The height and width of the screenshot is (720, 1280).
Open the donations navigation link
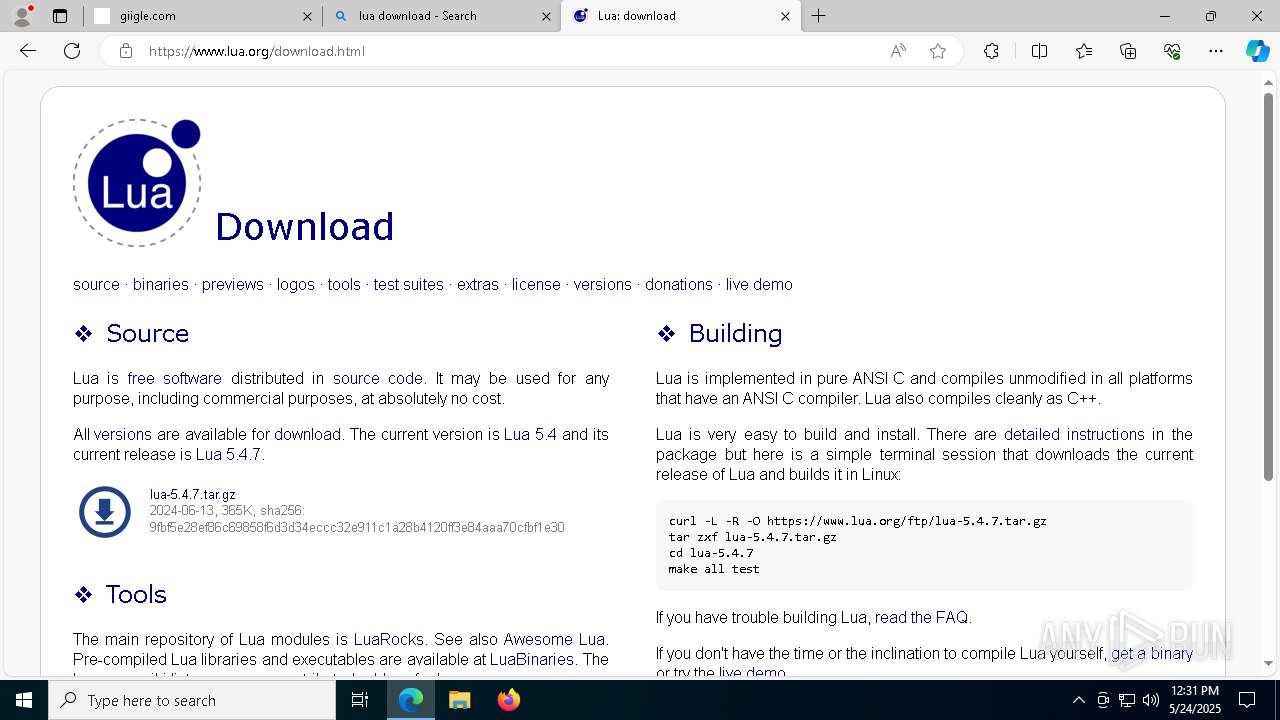679,284
